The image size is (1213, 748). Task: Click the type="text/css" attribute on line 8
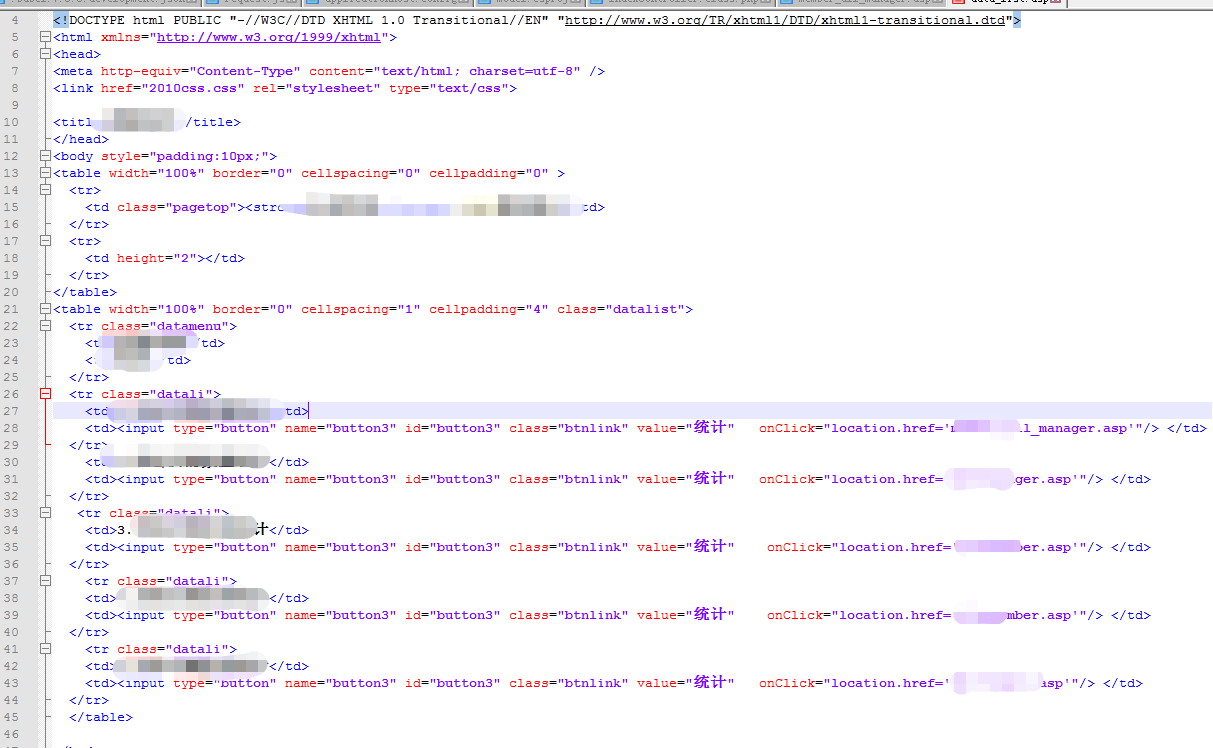point(449,88)
